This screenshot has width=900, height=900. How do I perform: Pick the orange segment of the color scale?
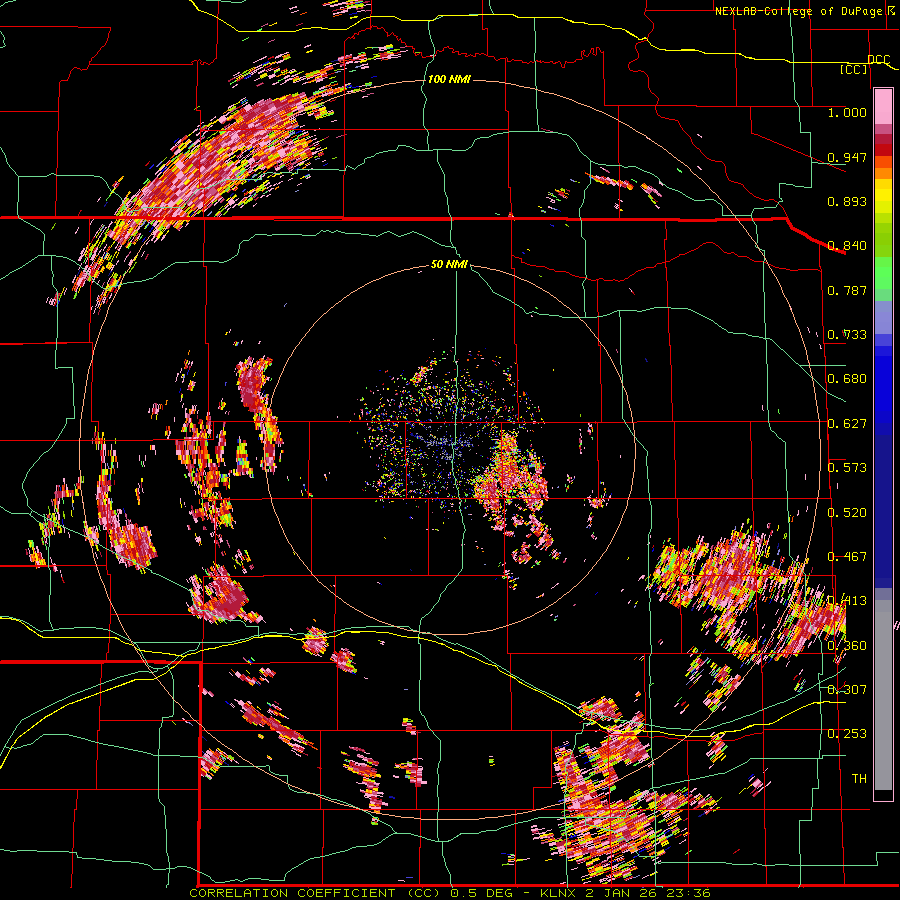tap(883, 173)
